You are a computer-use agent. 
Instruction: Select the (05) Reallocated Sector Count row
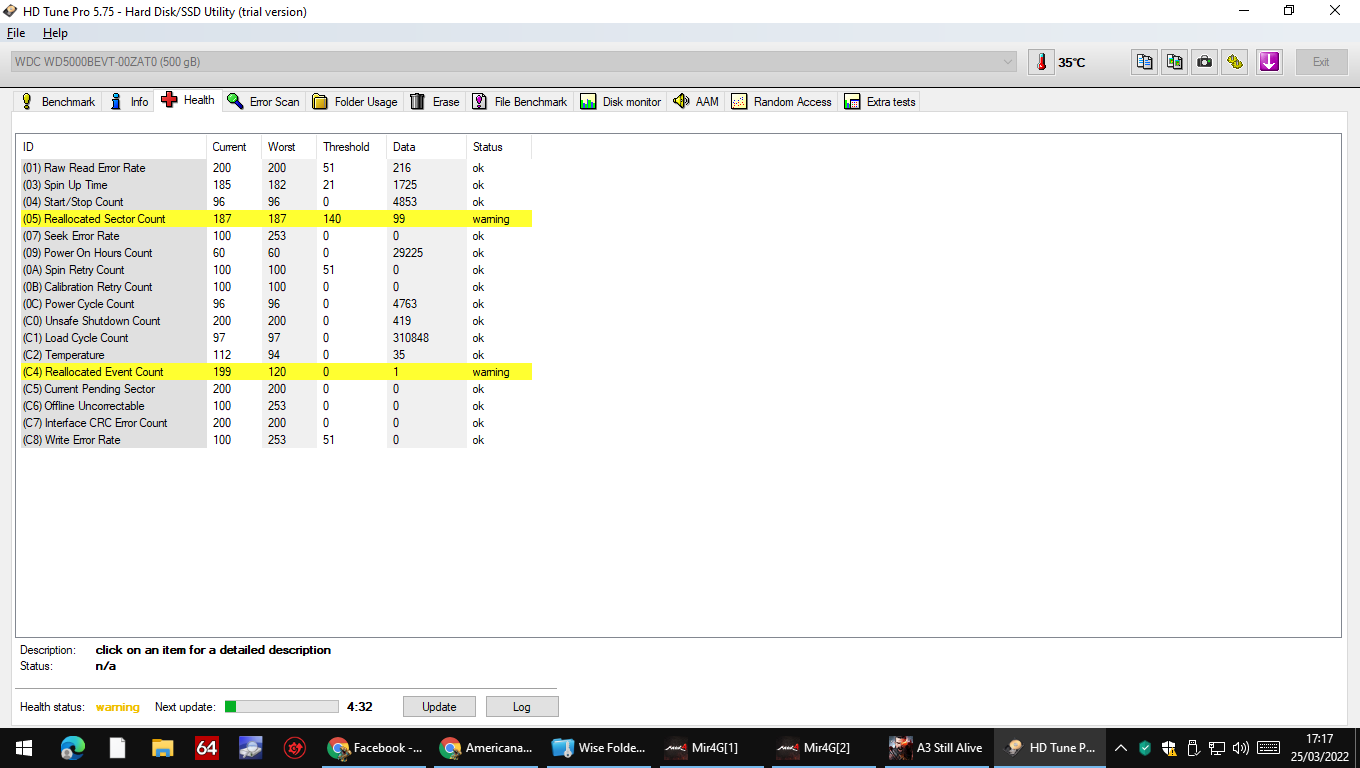(276, 219)
